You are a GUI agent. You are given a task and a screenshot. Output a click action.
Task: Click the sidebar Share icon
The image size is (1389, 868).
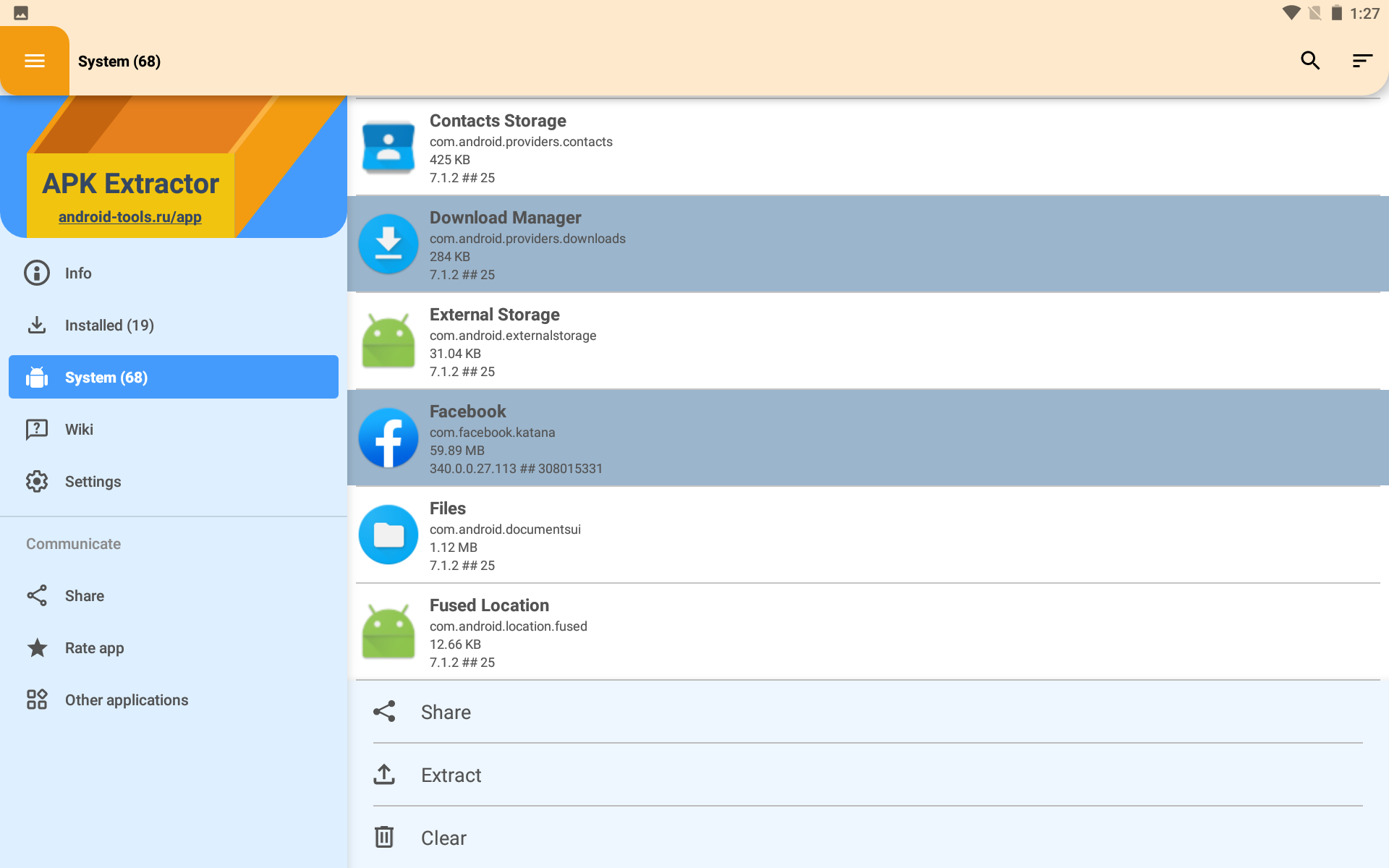coord(37,595)
